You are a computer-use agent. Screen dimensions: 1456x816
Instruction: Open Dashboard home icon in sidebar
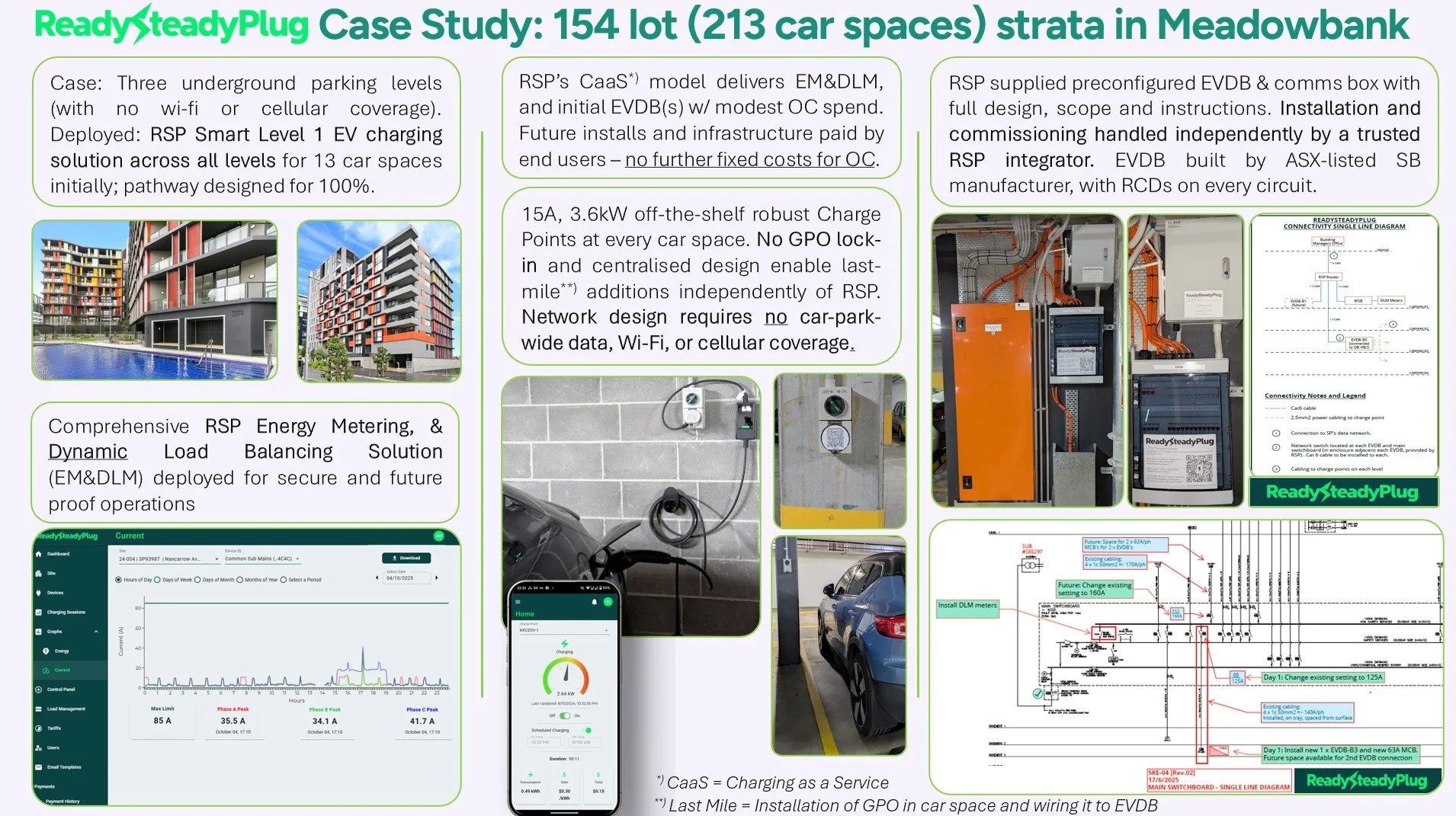coord(39,554)
